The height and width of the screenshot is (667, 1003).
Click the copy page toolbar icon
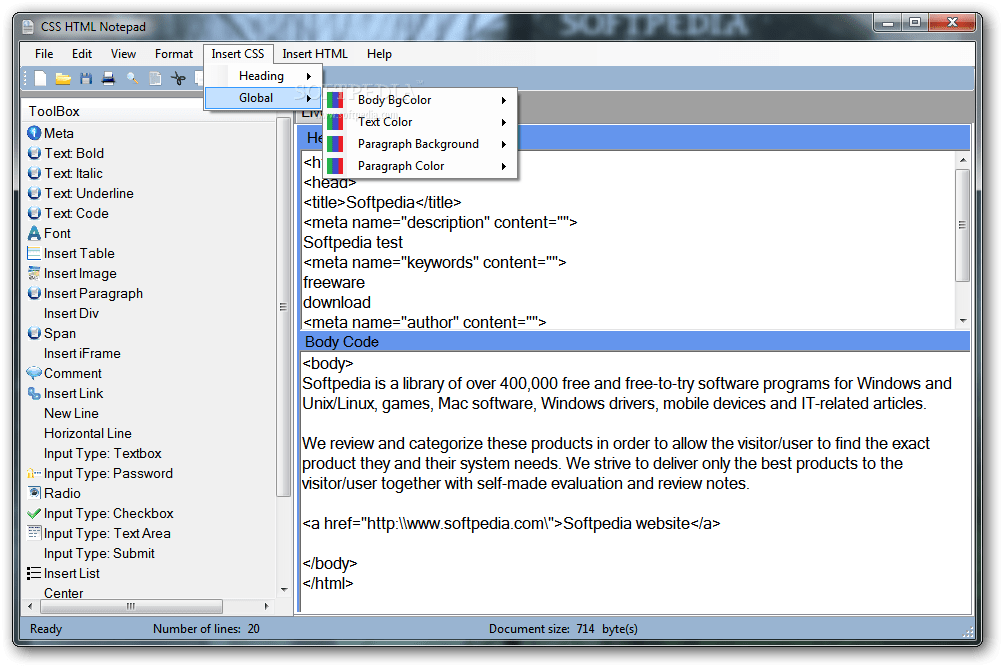155,79
